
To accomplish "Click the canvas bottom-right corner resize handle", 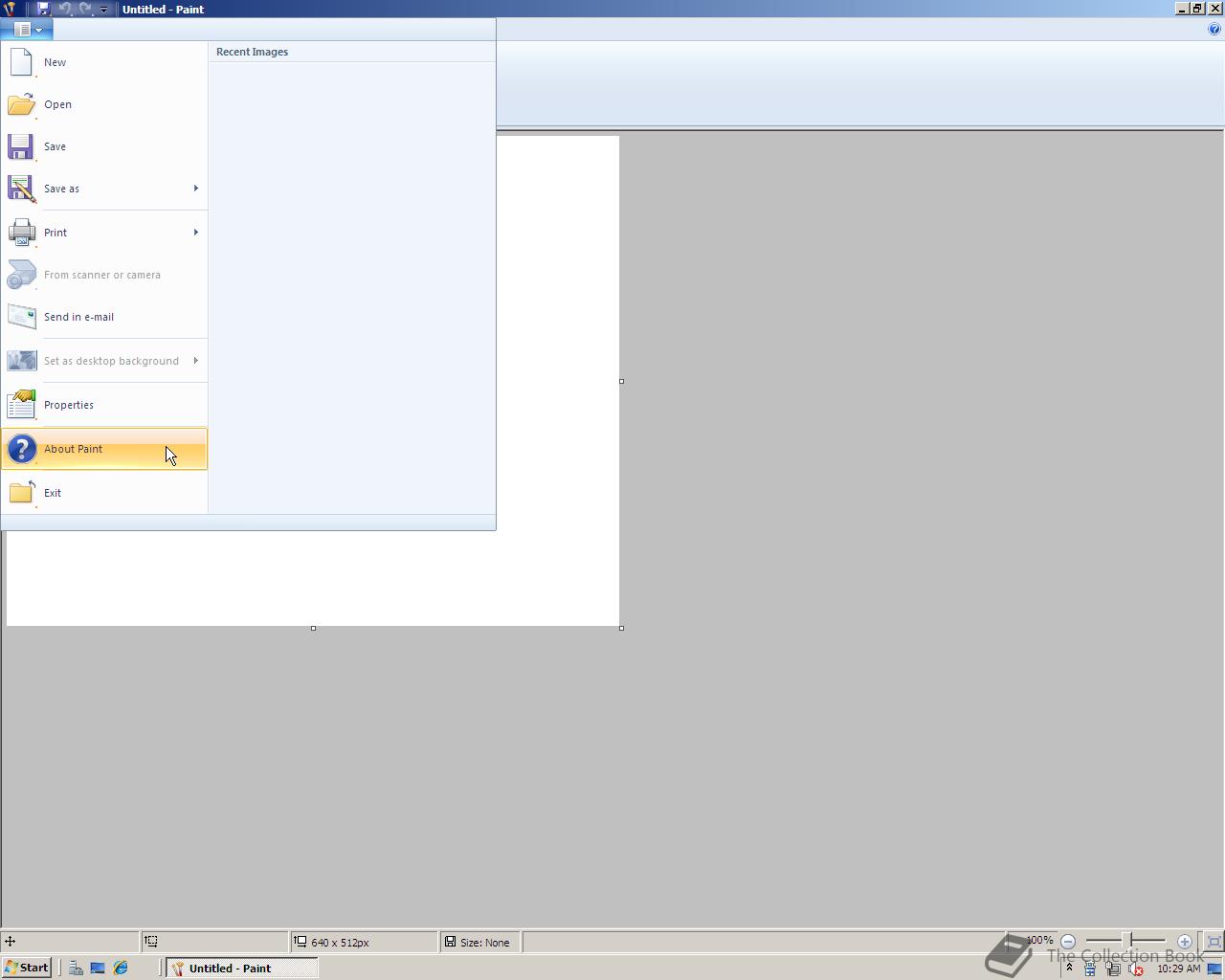I will click(x=621, y=628).
